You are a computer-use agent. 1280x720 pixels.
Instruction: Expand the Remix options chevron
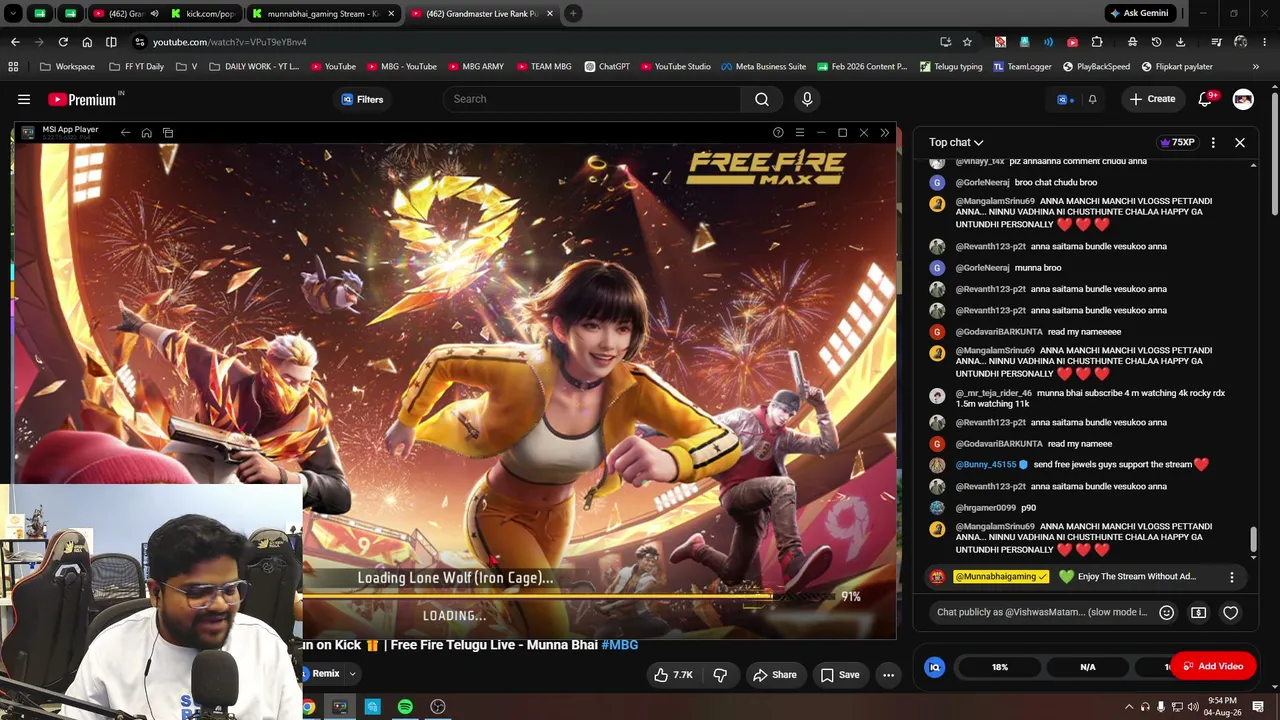(352, 674)
